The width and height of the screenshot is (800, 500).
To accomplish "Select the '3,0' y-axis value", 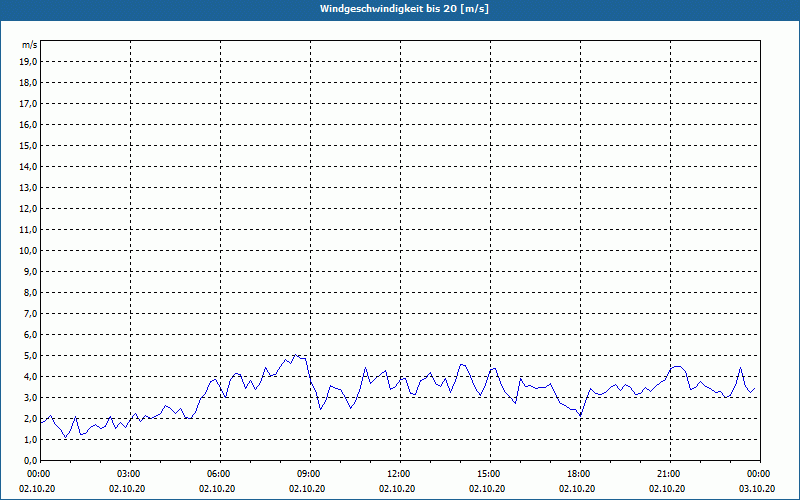I will pyautogui.click(x=30, y=397).
